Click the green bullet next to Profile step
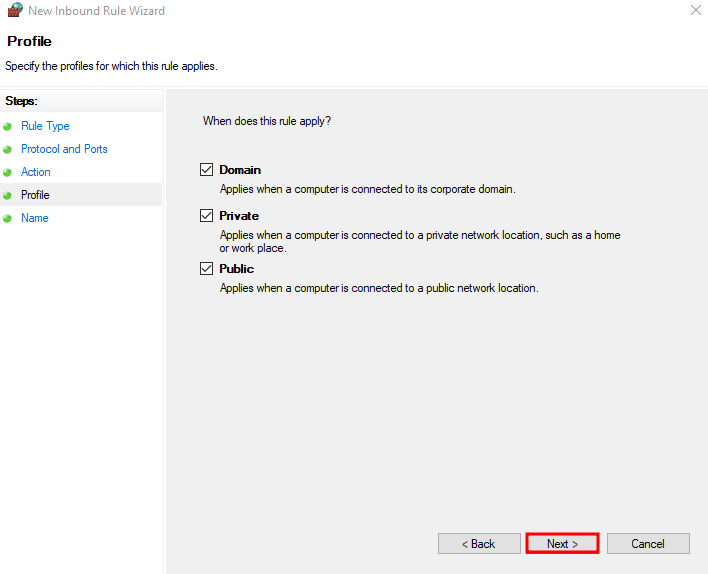The image size is (708, 574). pos(8,196)
